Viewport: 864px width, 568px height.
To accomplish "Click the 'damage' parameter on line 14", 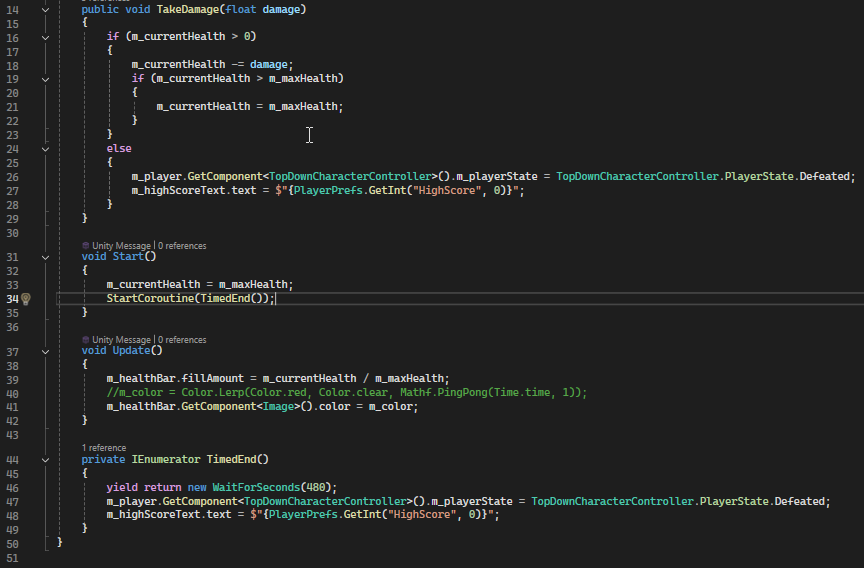I will 281,9.
